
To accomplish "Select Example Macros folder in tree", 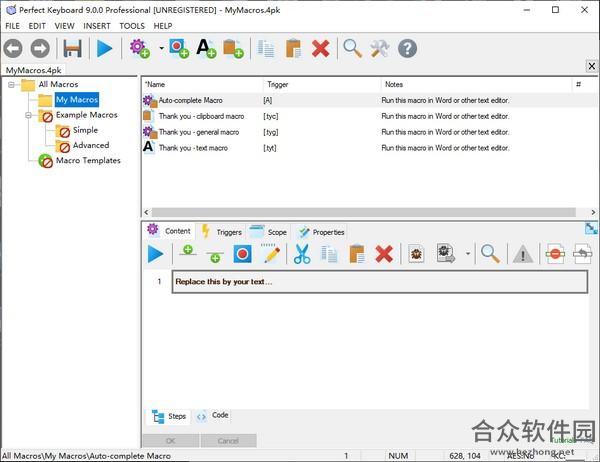I will 86,115.
